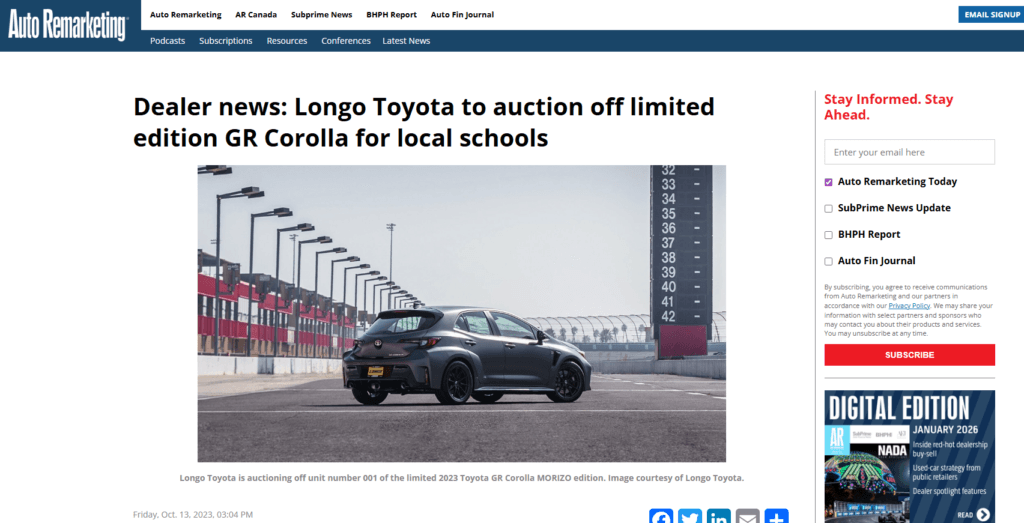Expand the Resources menu

tap(287, 40)
